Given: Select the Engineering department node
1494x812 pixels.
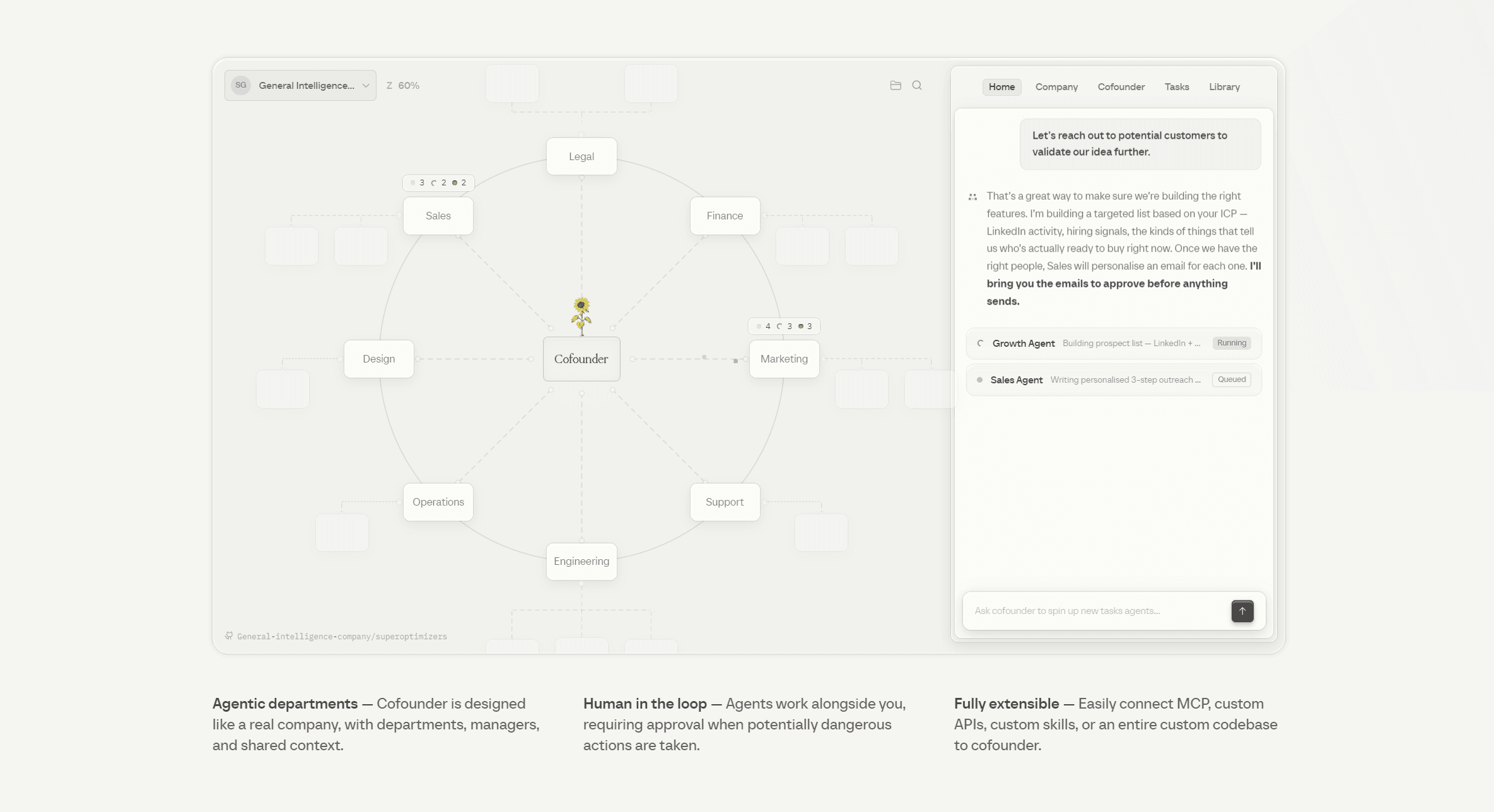Looking at the screenshot, I should 581,561.
